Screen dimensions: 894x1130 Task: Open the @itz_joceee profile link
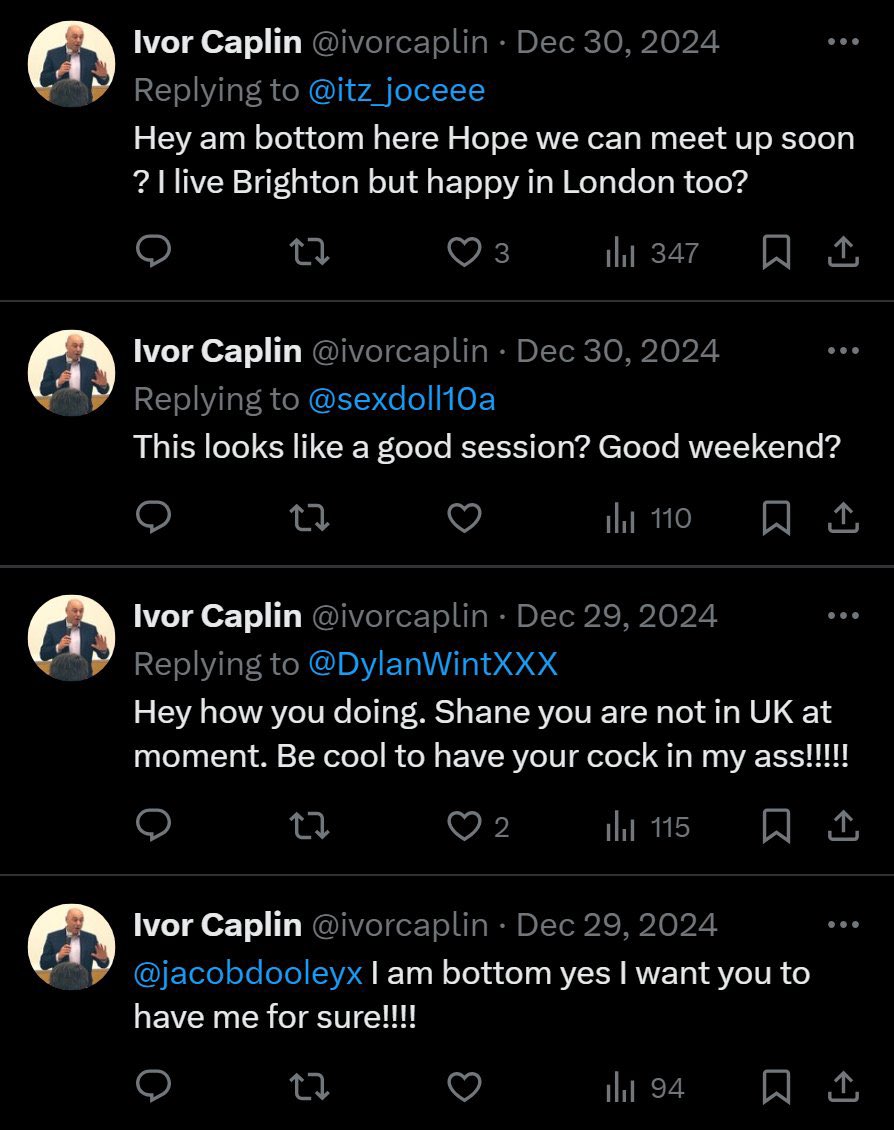coord(396,90)
